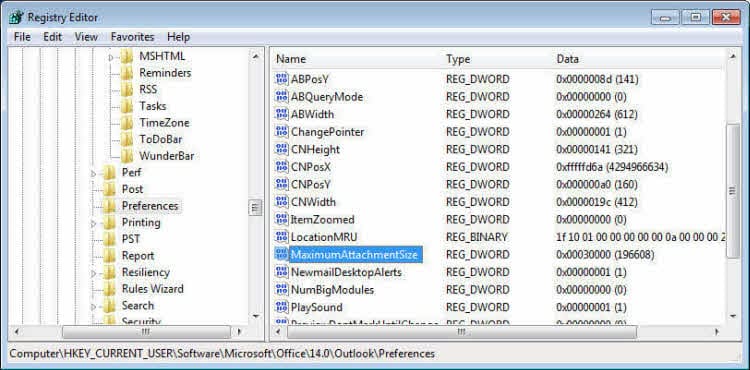Click the ABWidth DWORD value icon
This screenshot has height=370, width=750.
click(x=282, y=114)
